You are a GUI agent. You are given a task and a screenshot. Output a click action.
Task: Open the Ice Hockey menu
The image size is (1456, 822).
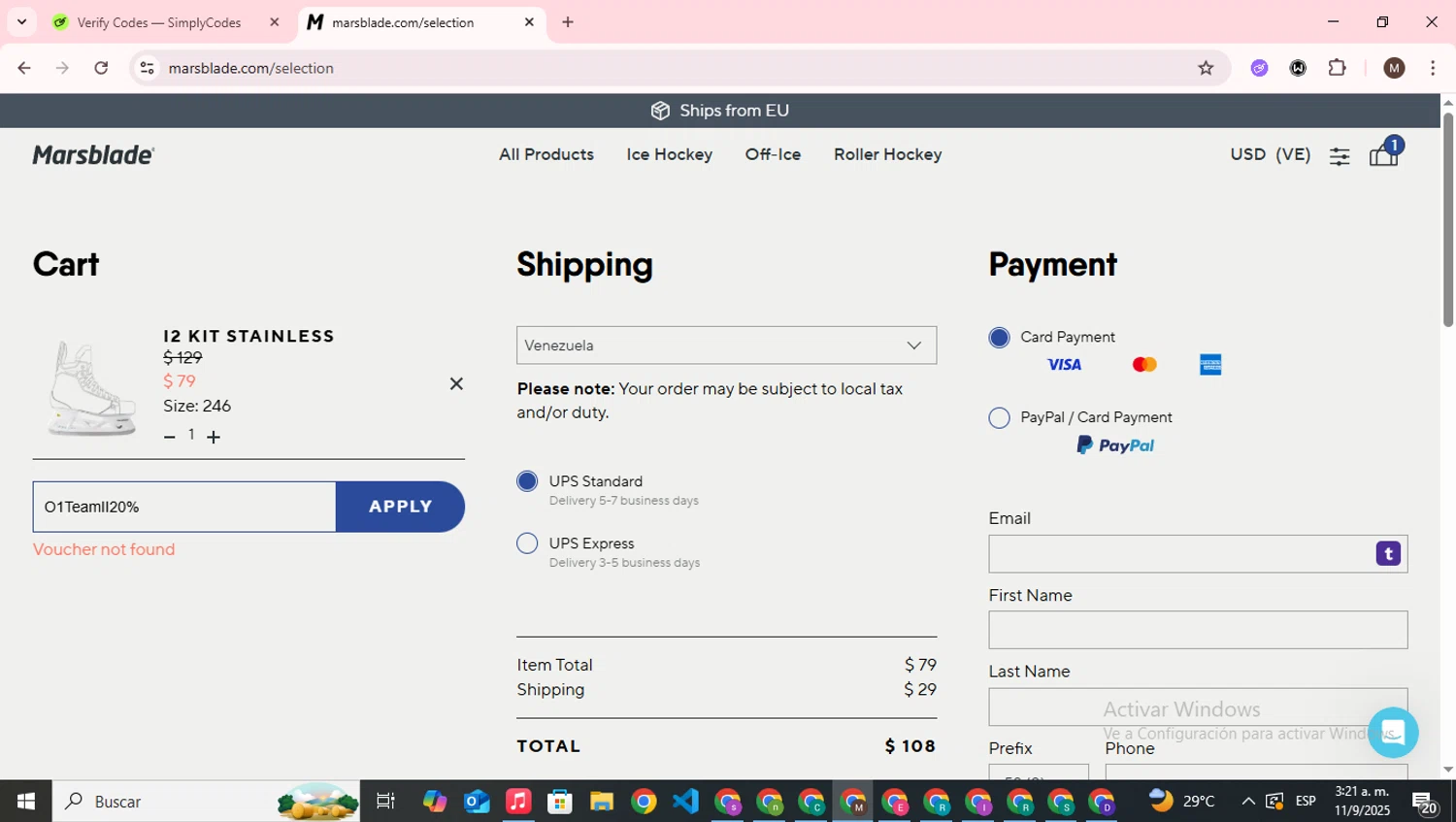670,154
